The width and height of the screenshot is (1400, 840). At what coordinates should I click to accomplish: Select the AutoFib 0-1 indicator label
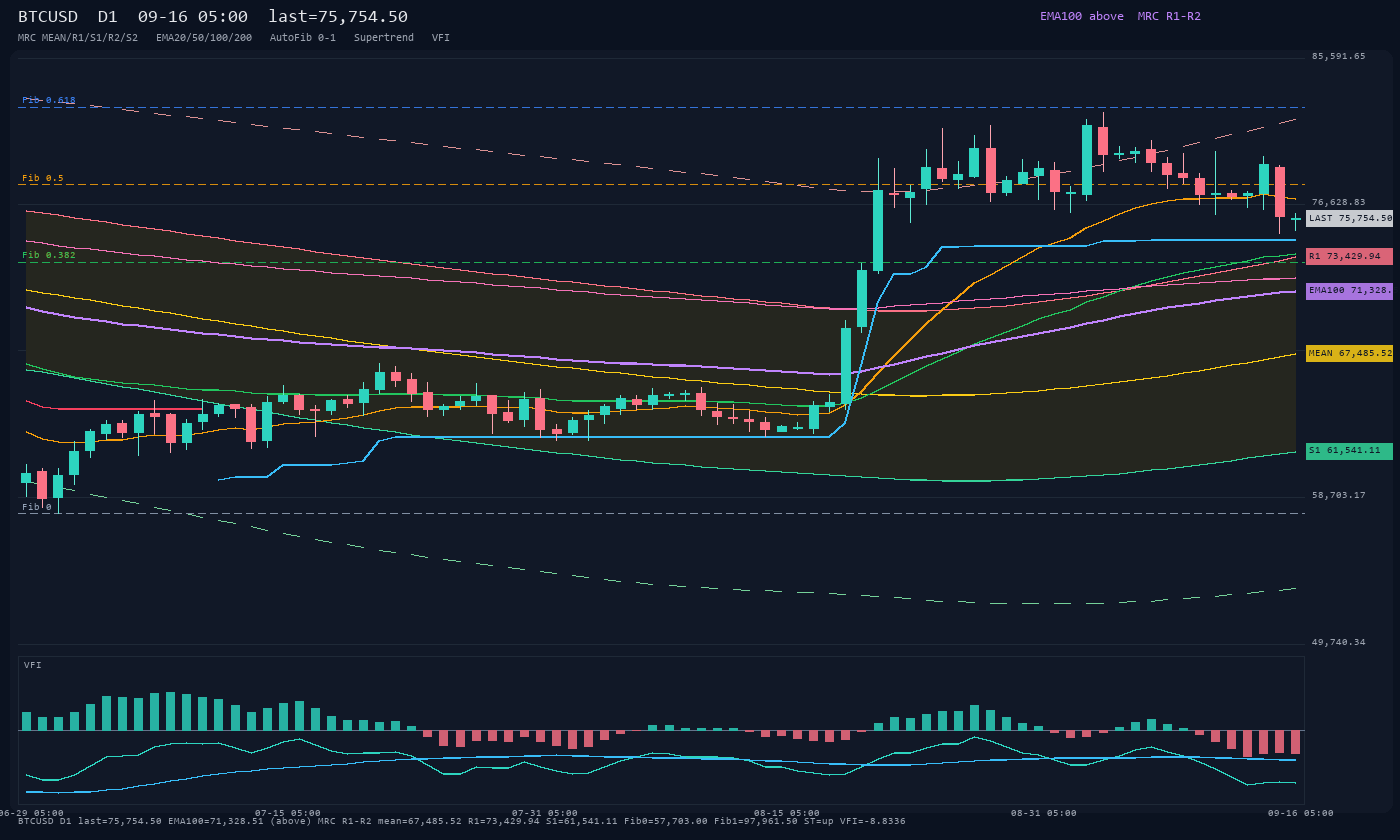pyautogui.click(x=303, y=38)
